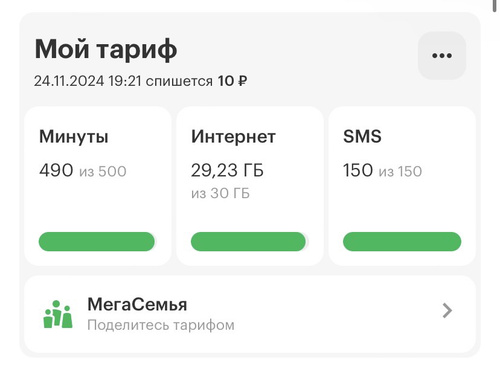Click the Интернет green progress bar

(248, 241)
